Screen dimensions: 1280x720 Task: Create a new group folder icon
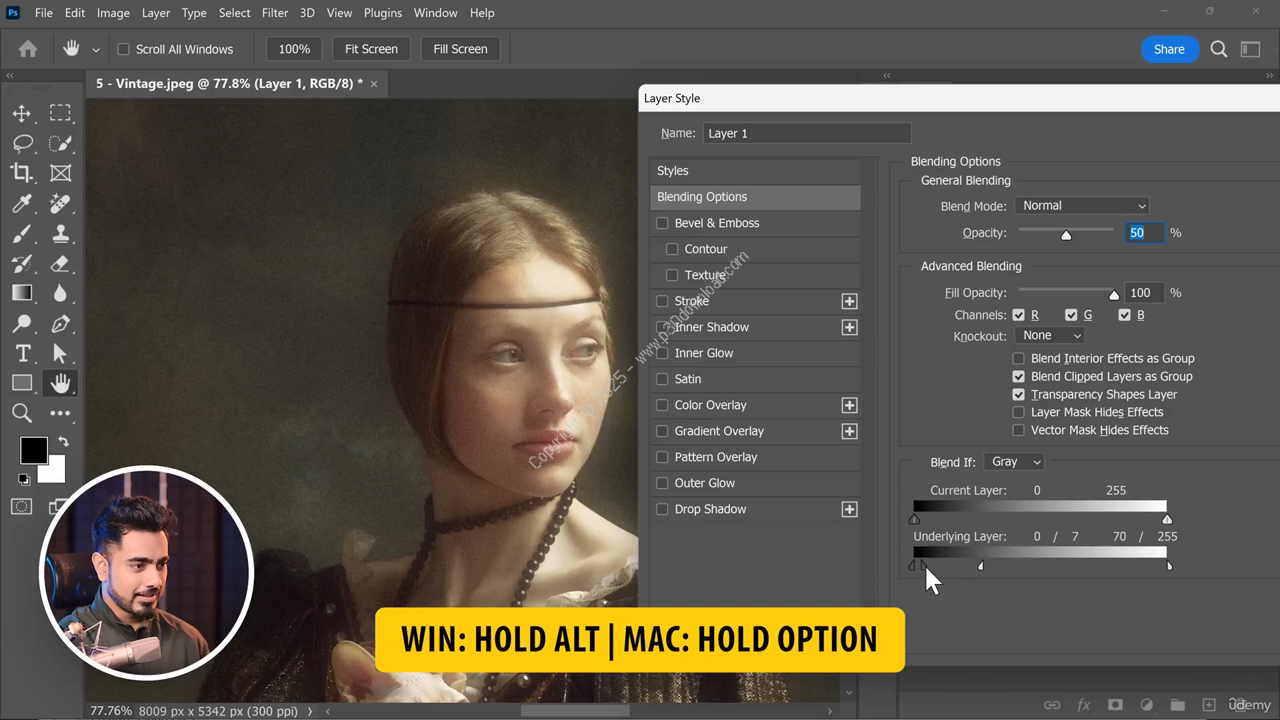1178,705
